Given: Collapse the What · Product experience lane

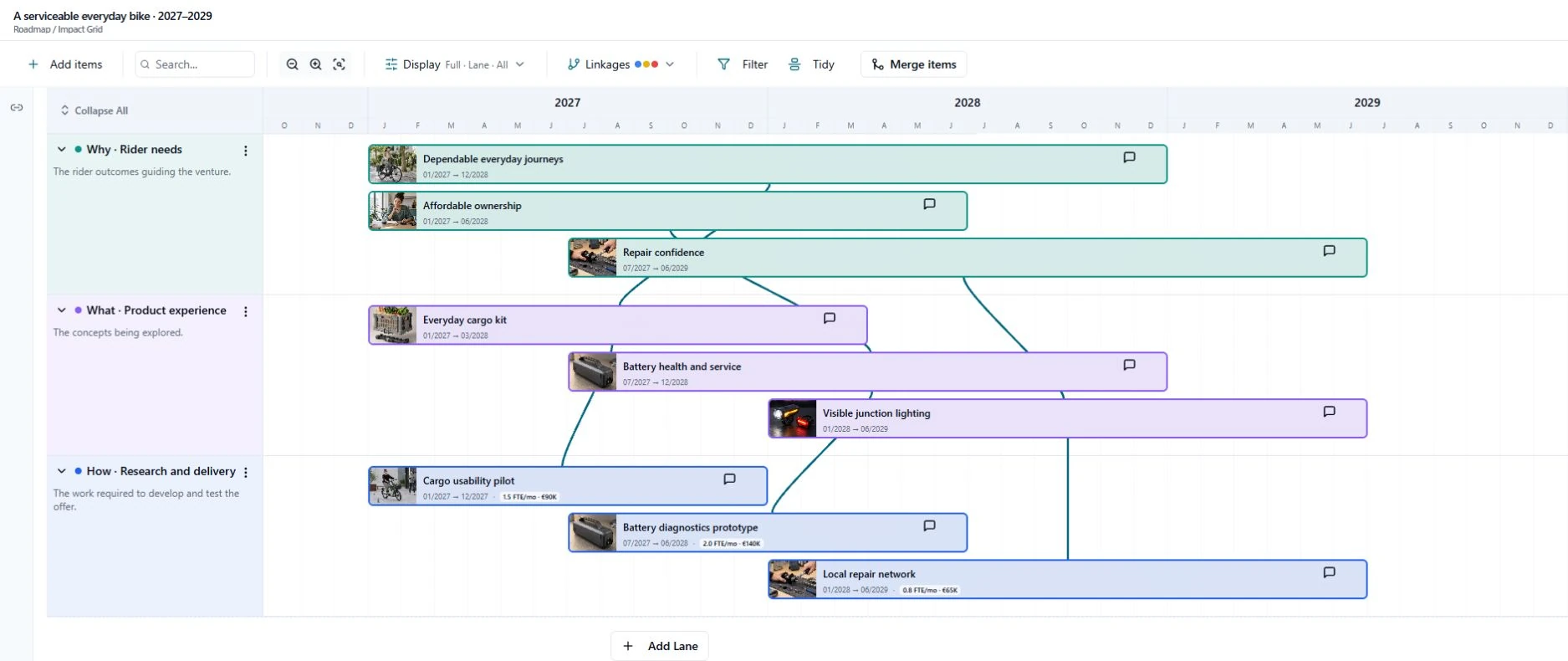Looking at the screenshot, I should 61,310.
